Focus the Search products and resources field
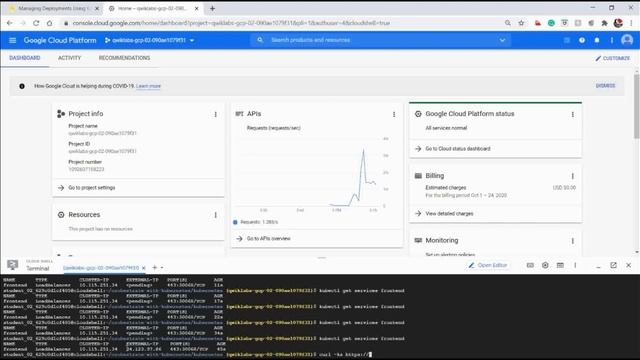Image resolution: width=640 pixels, height=360 pixels. (380, 40)
